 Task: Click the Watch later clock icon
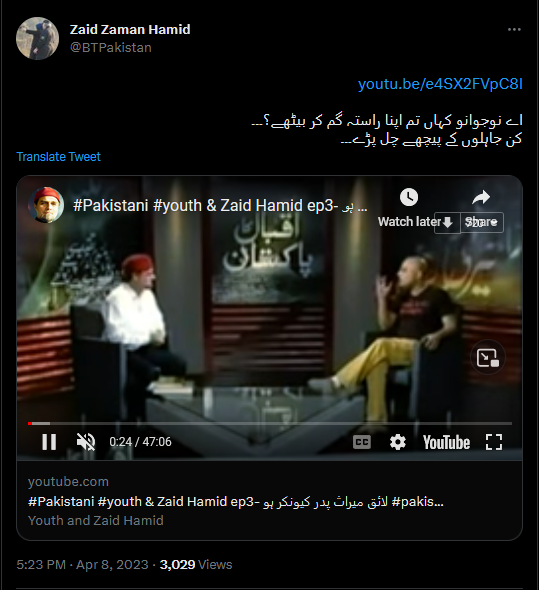tap(409, 197)
